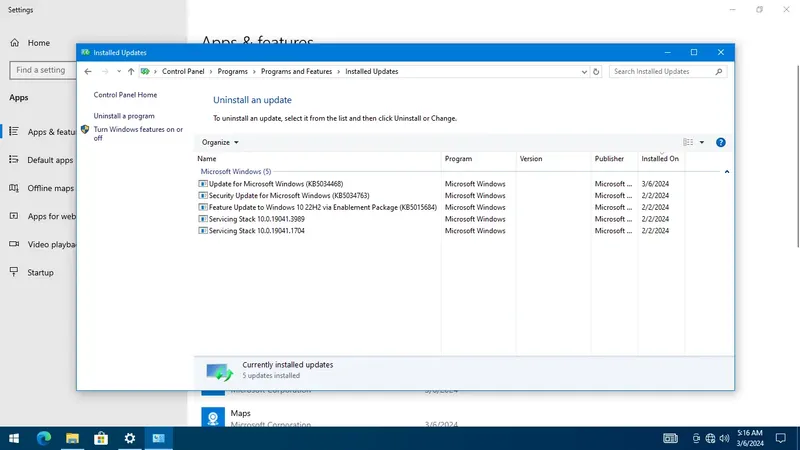Viewport: 800px width, 450px height.
Task: Select the icon for update KB5034468
Action: 203,184
